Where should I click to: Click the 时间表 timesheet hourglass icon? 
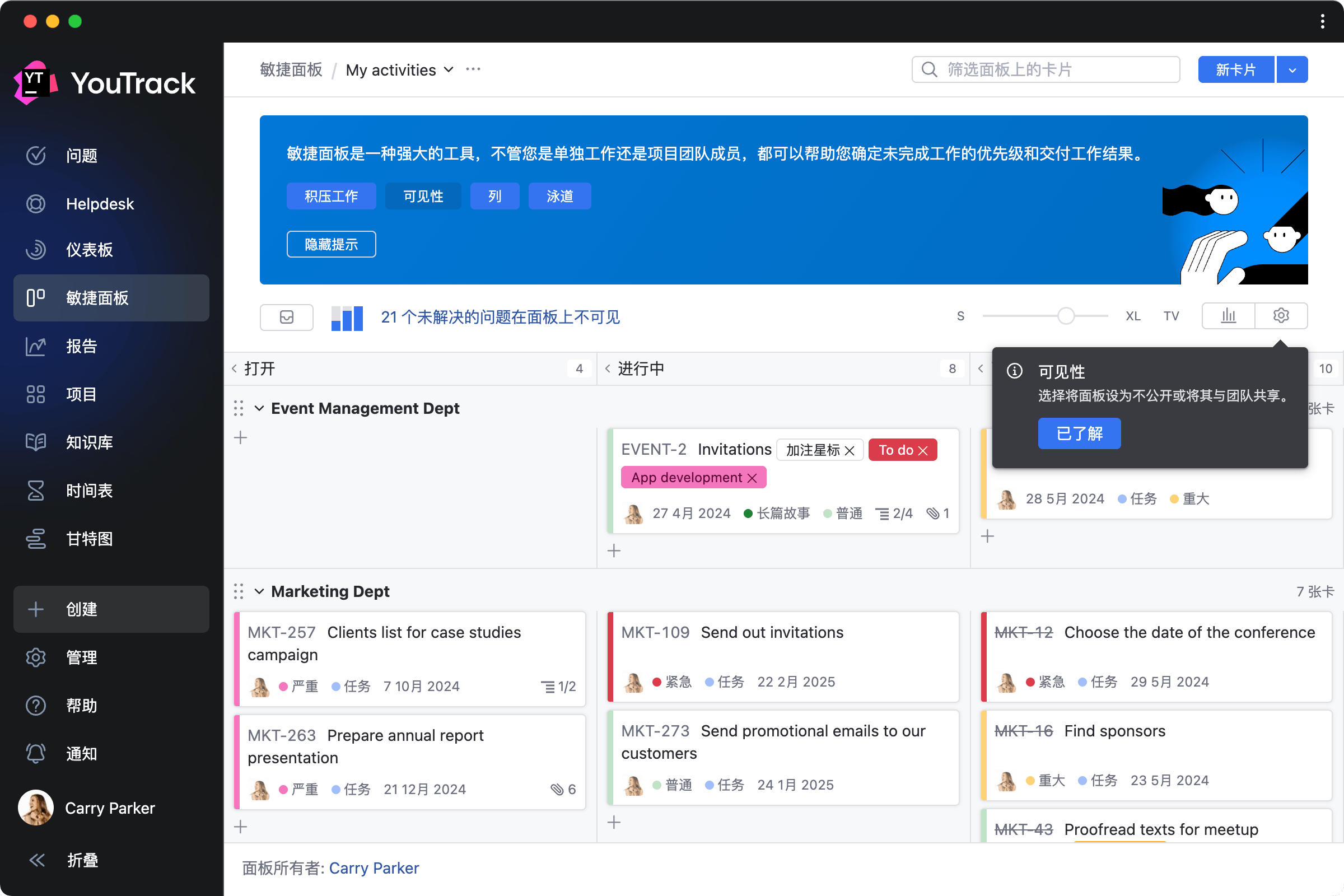(36, 491)
